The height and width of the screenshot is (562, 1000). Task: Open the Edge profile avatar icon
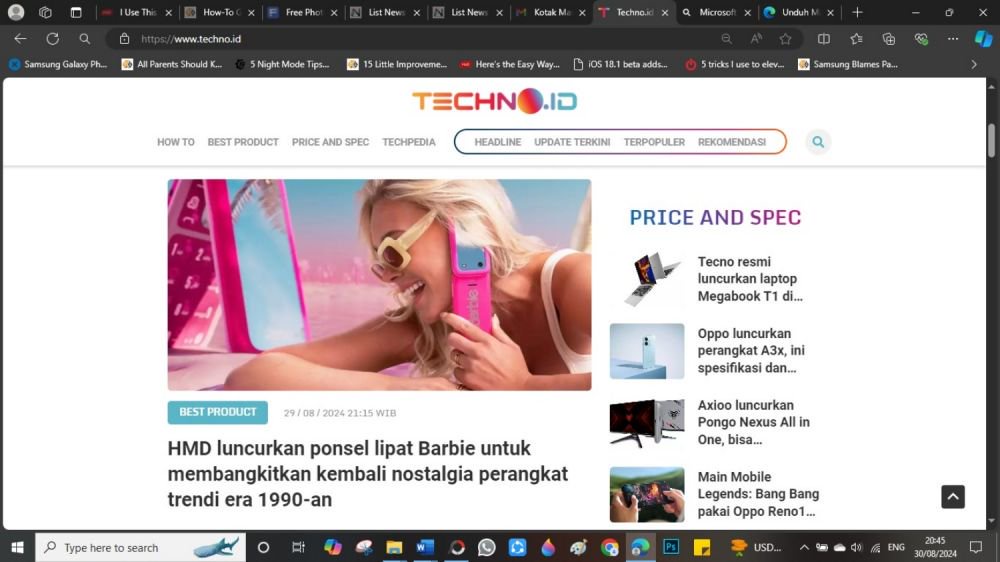click(x=16, y=12)
